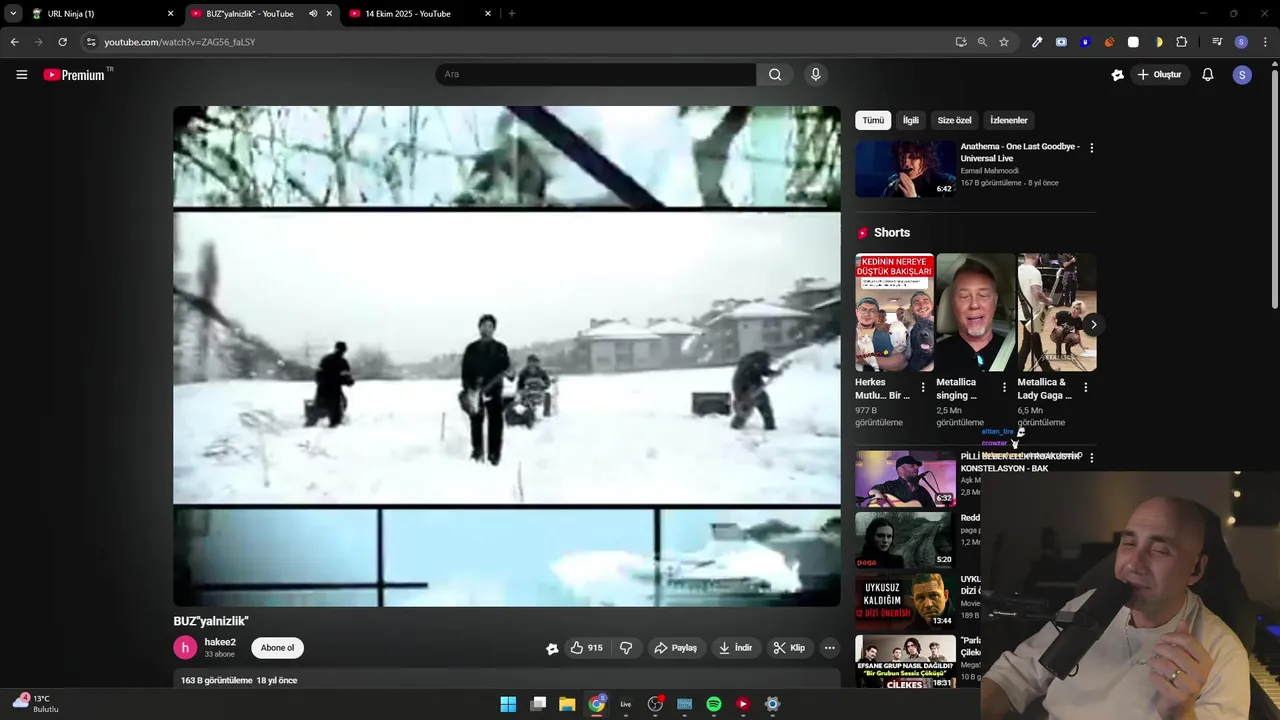Open options for Anathema One Last Goodbye
Viewport: 1280px width, 720px height.
pos(1091,148)
